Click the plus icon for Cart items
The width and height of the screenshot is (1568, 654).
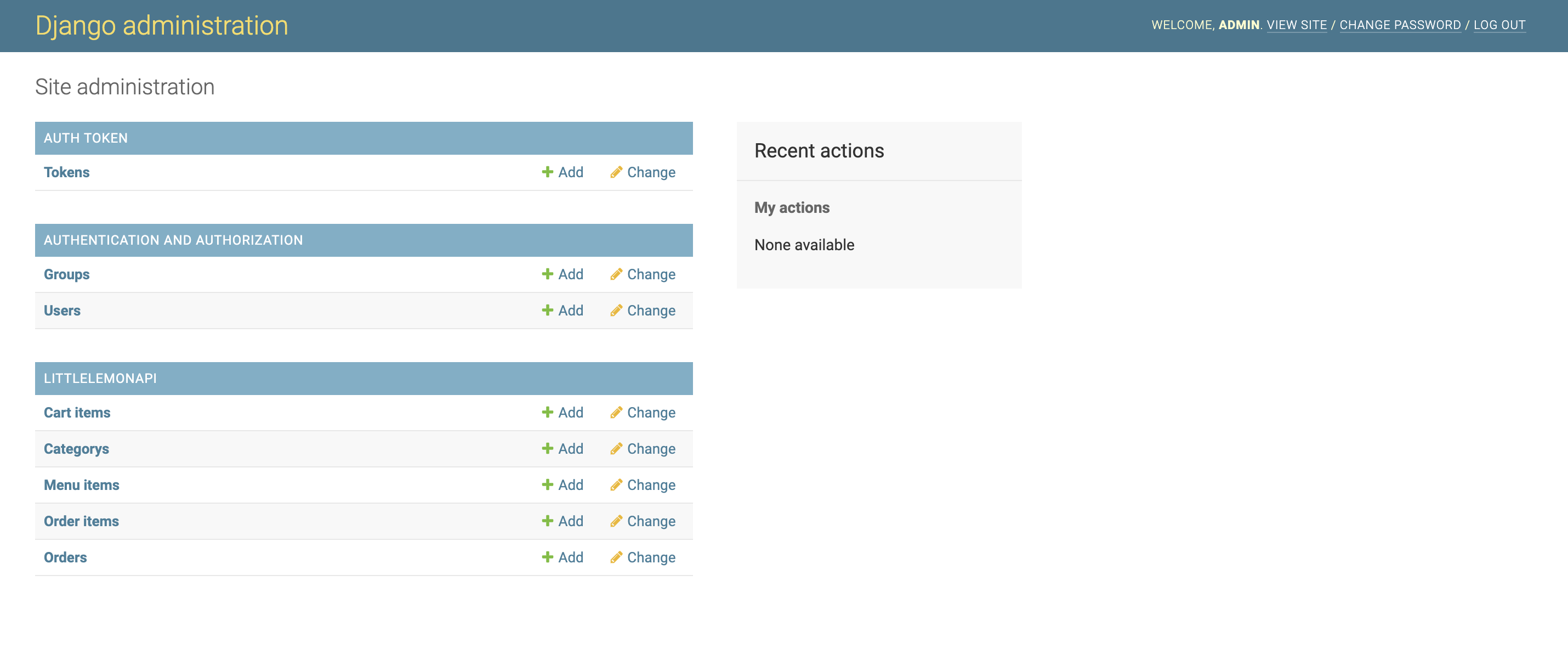click(547, 413)
